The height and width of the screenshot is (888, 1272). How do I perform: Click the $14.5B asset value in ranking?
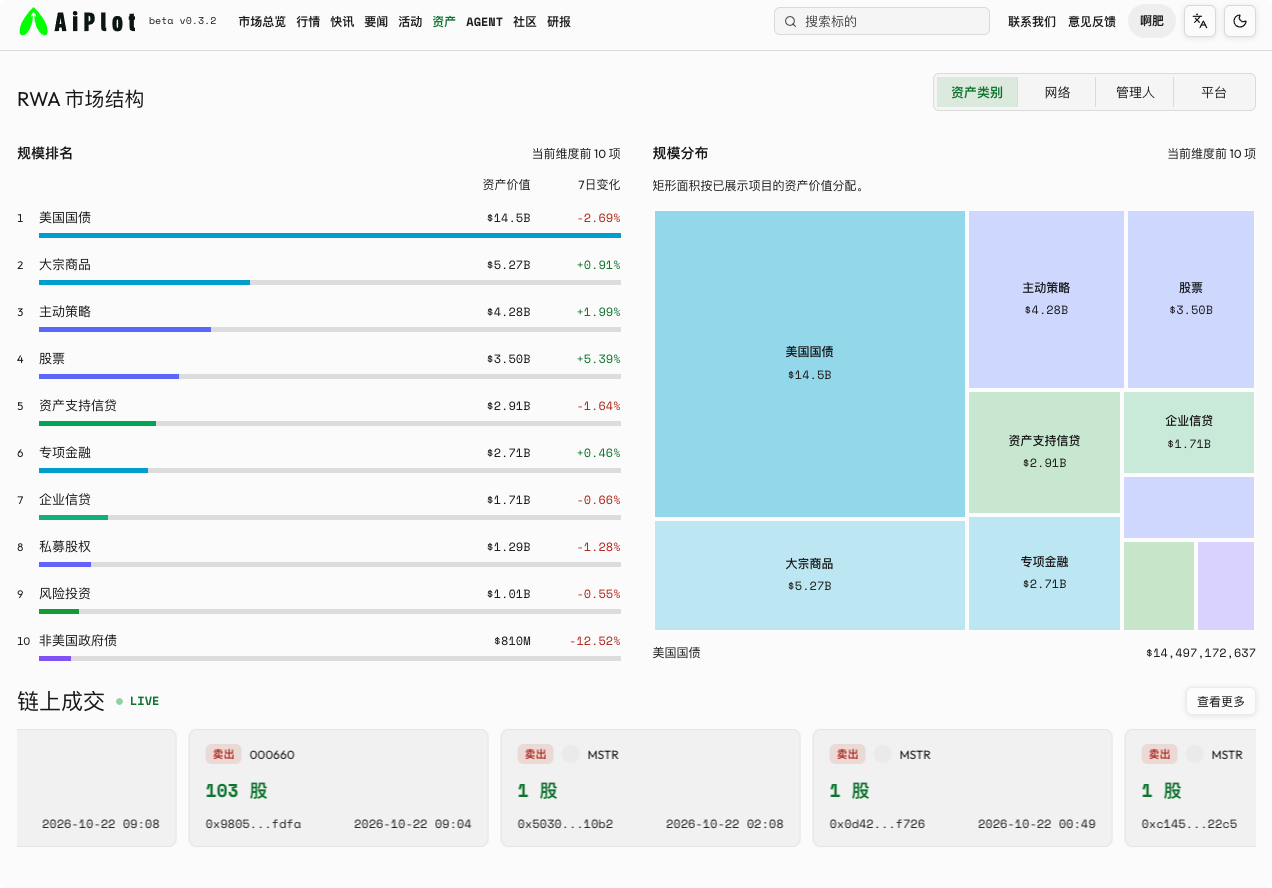[509, 218]
